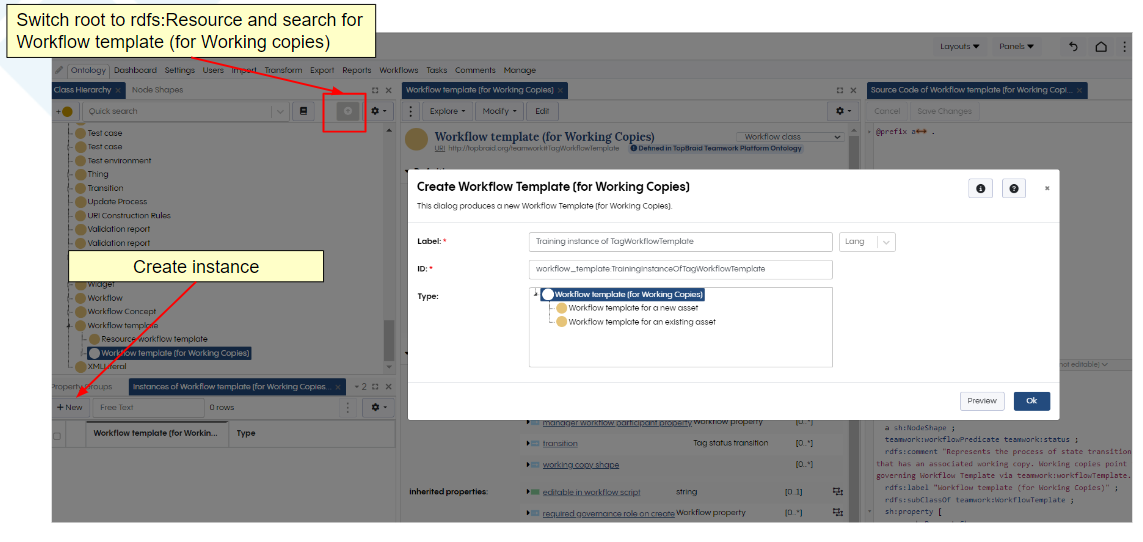The width and height of the screenshot is (1143, 542).
Task: Maximize the Class Hierarchy panel
Action: coord(375,90)
